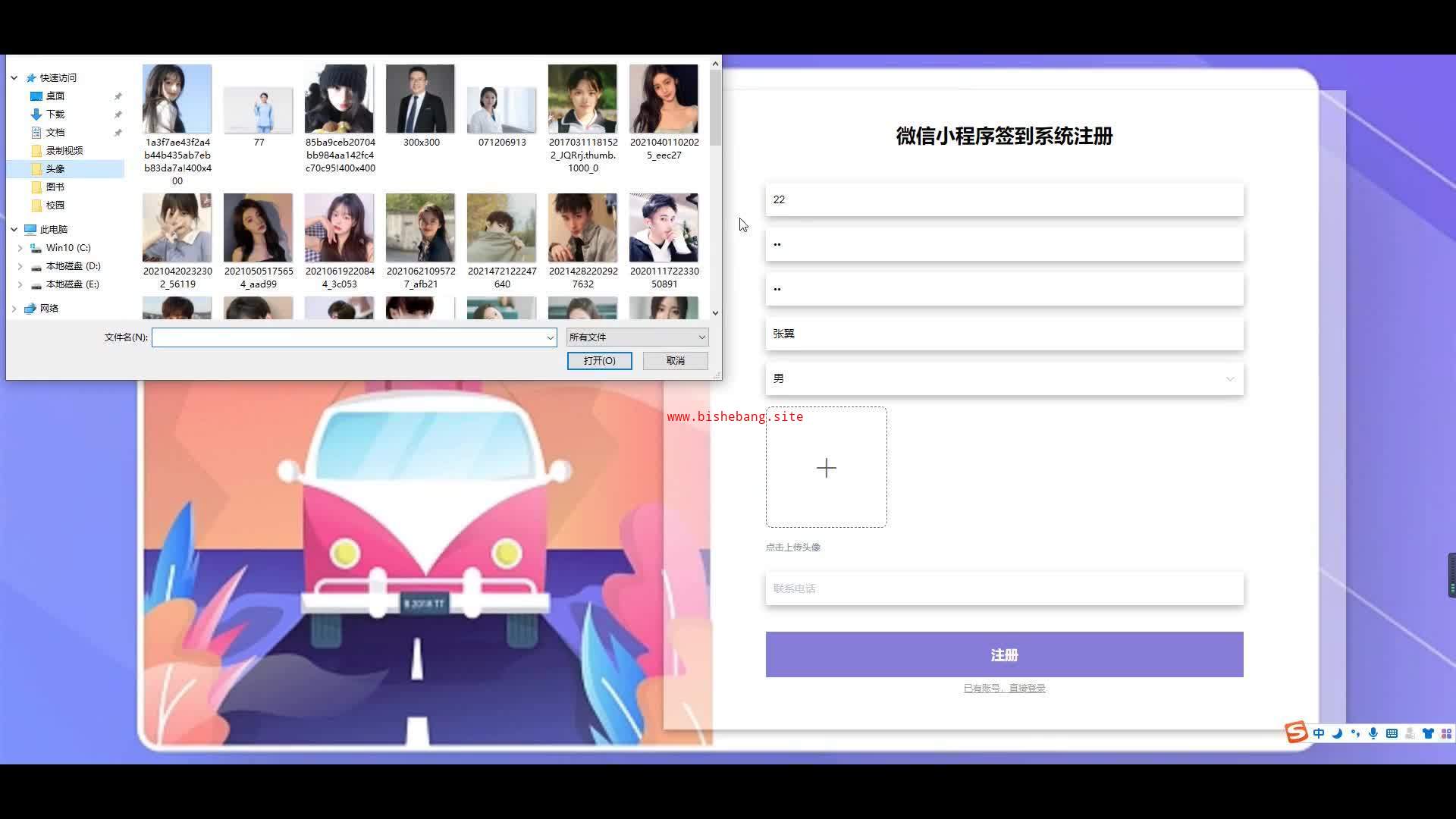Open the gender dropdown showing 男
The height and width of the screenshot is (819, 1456).
click(x=1004, y=378)
